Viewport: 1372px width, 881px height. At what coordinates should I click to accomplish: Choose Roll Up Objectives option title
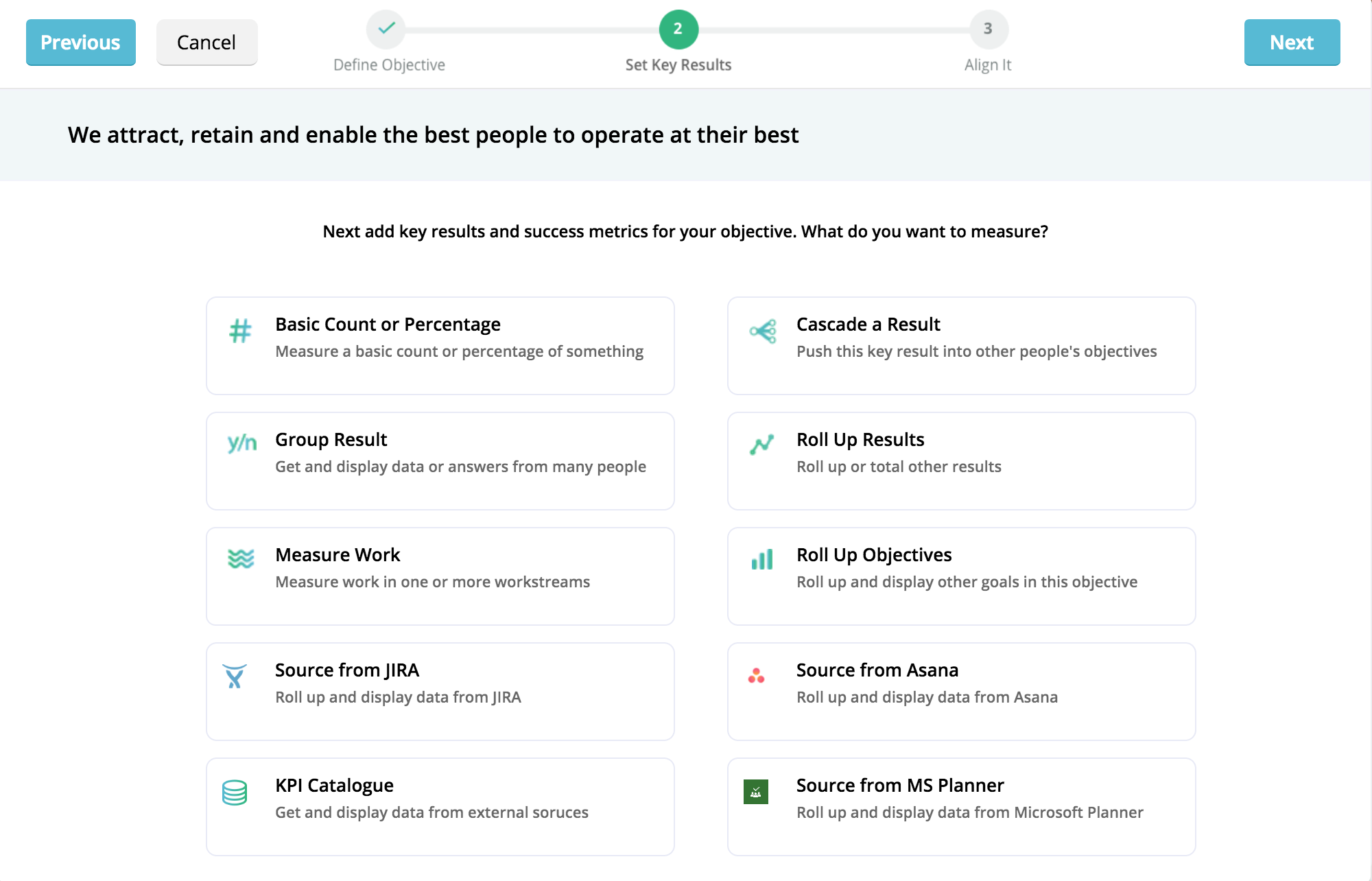point(874,554)
